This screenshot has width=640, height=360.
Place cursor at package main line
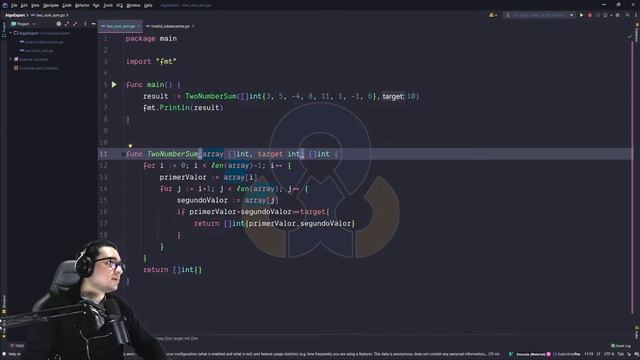pos(151,38)
